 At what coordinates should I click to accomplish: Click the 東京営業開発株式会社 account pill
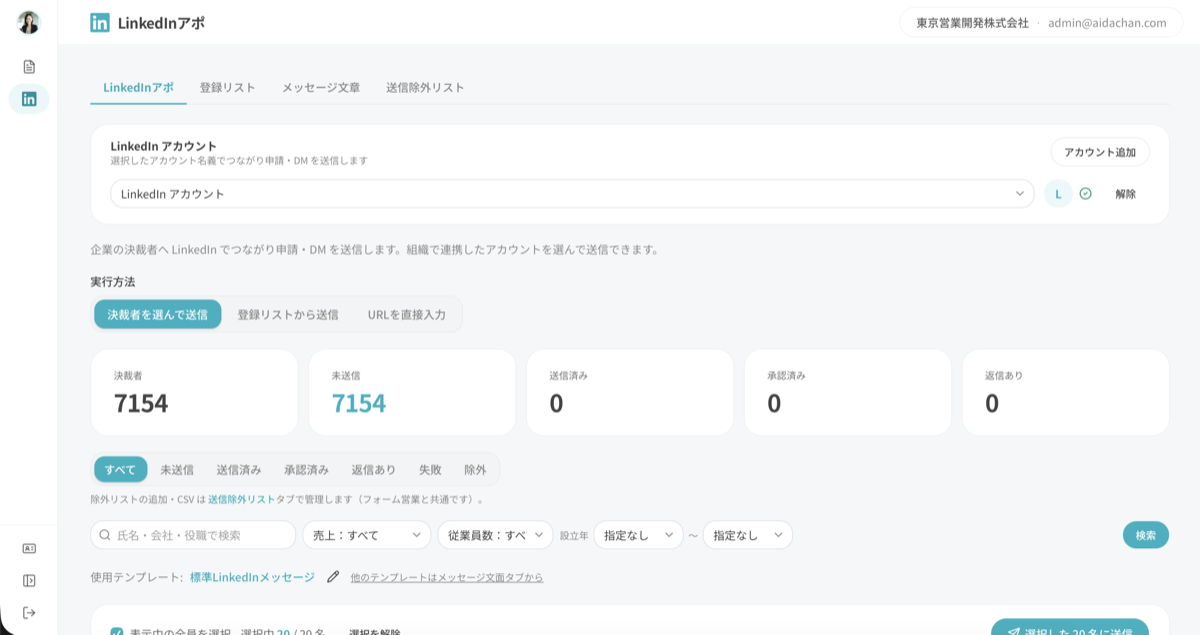pyautogui.click(x=1041, y=23)
